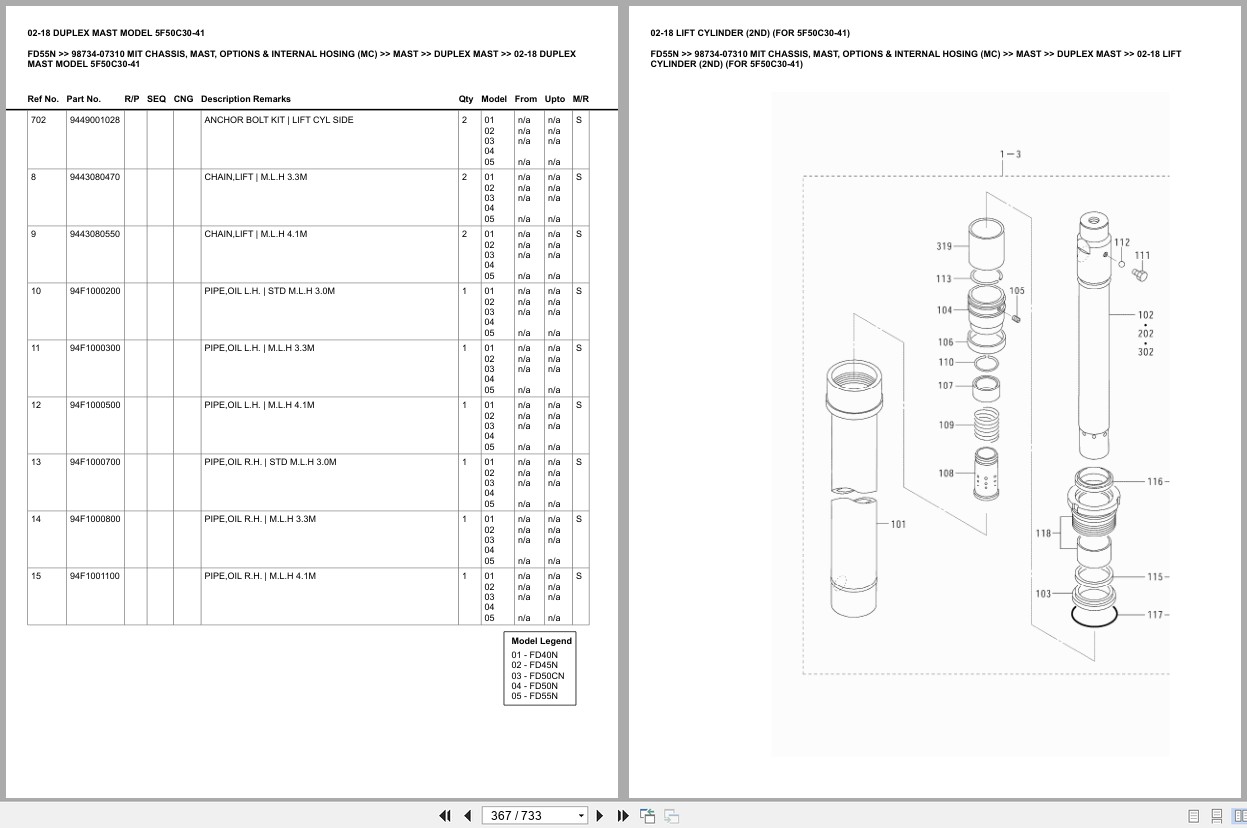Click legend entry 01 - FD40N
Screen dimensions: 1247x828
point(535,655)
